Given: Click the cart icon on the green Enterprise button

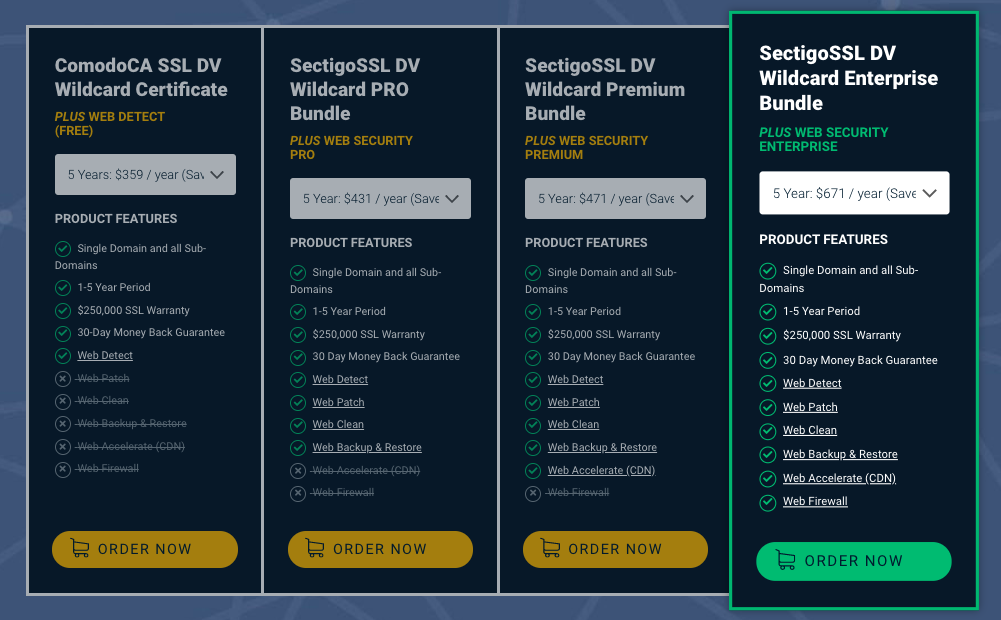Looking at the screenshot, I should 787,561.
